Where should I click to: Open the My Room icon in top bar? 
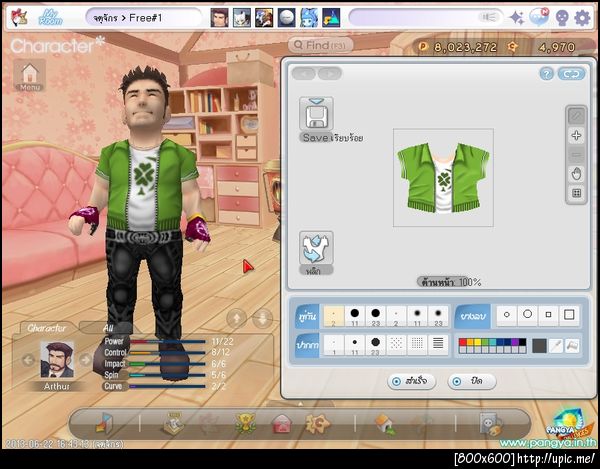tap(50, 17)
